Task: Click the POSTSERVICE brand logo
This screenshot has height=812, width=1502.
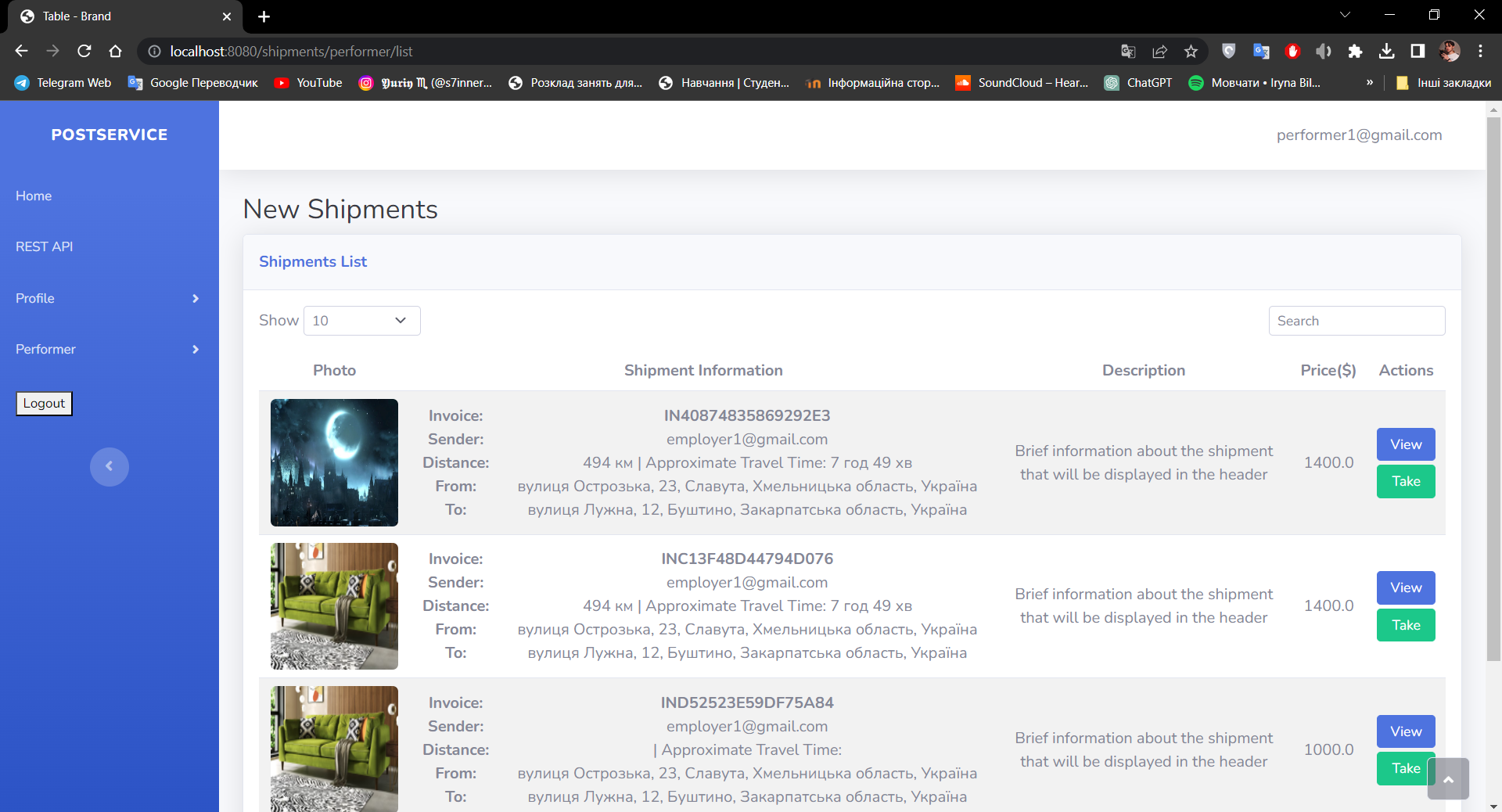Action: click(110, 135)
